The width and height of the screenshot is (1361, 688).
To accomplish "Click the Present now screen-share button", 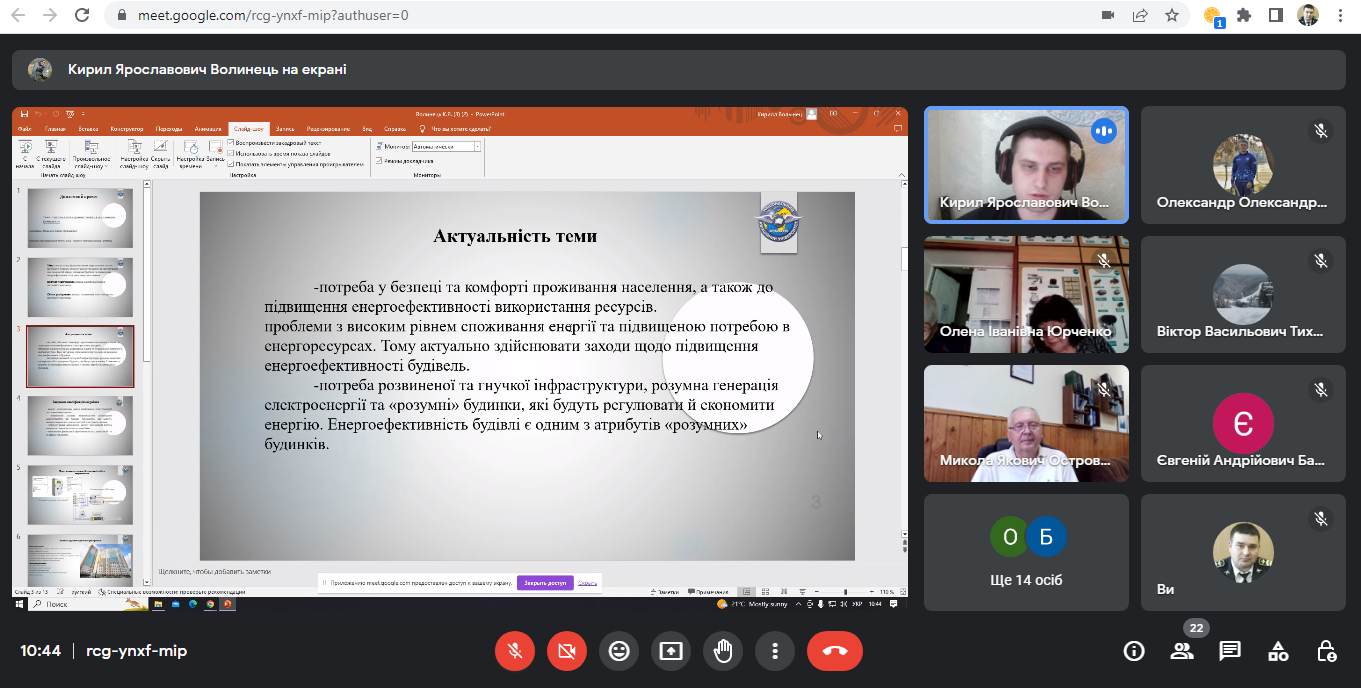I will tap(671, 651).
